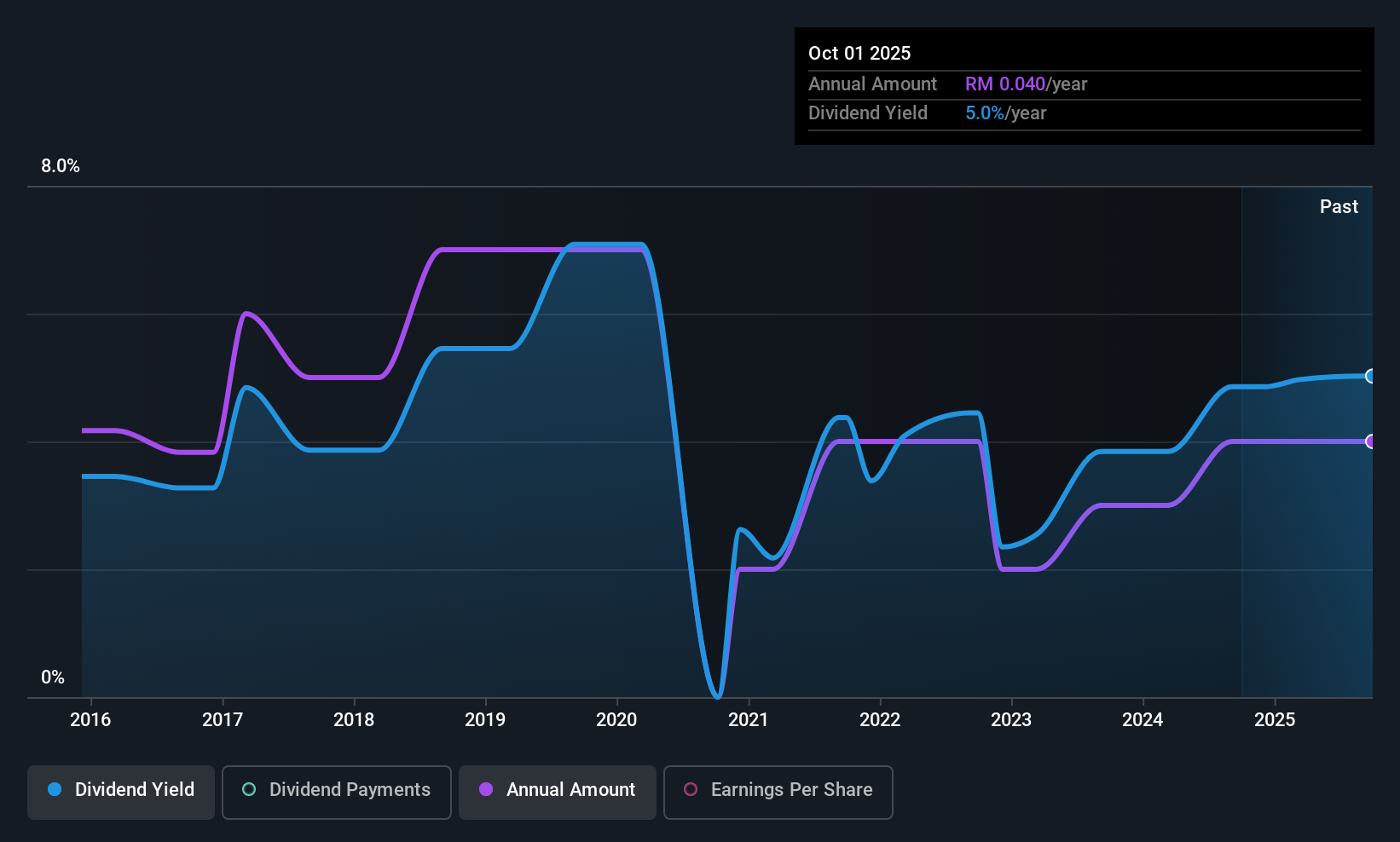1400x842 pixels.
Task: Show the Earnings Per Share series
Action: (778, 791)
